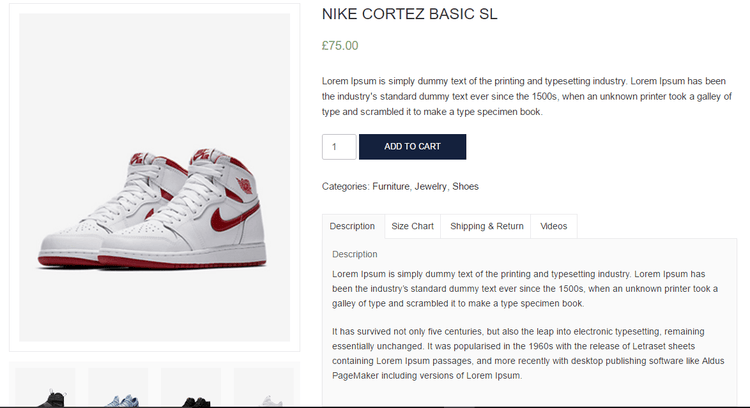Switch to the Size Chart tab
The image size is (750, 408).
click(x=412, y=226)
